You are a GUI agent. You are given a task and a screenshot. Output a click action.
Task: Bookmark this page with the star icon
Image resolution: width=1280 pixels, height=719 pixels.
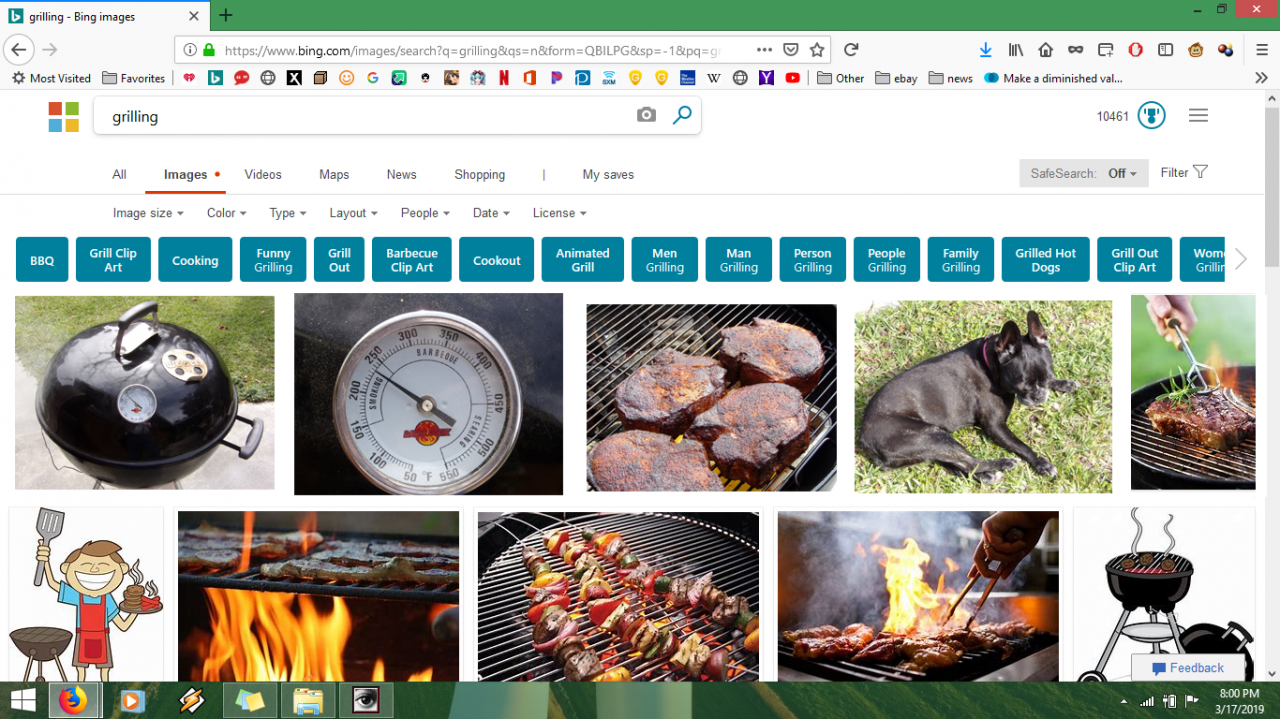click(x=817, y=50)
